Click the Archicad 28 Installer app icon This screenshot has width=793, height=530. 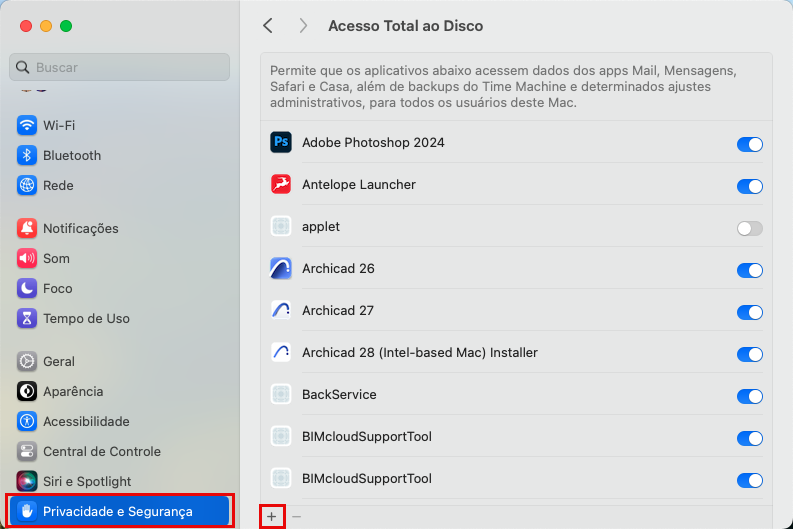click(281, 352)
